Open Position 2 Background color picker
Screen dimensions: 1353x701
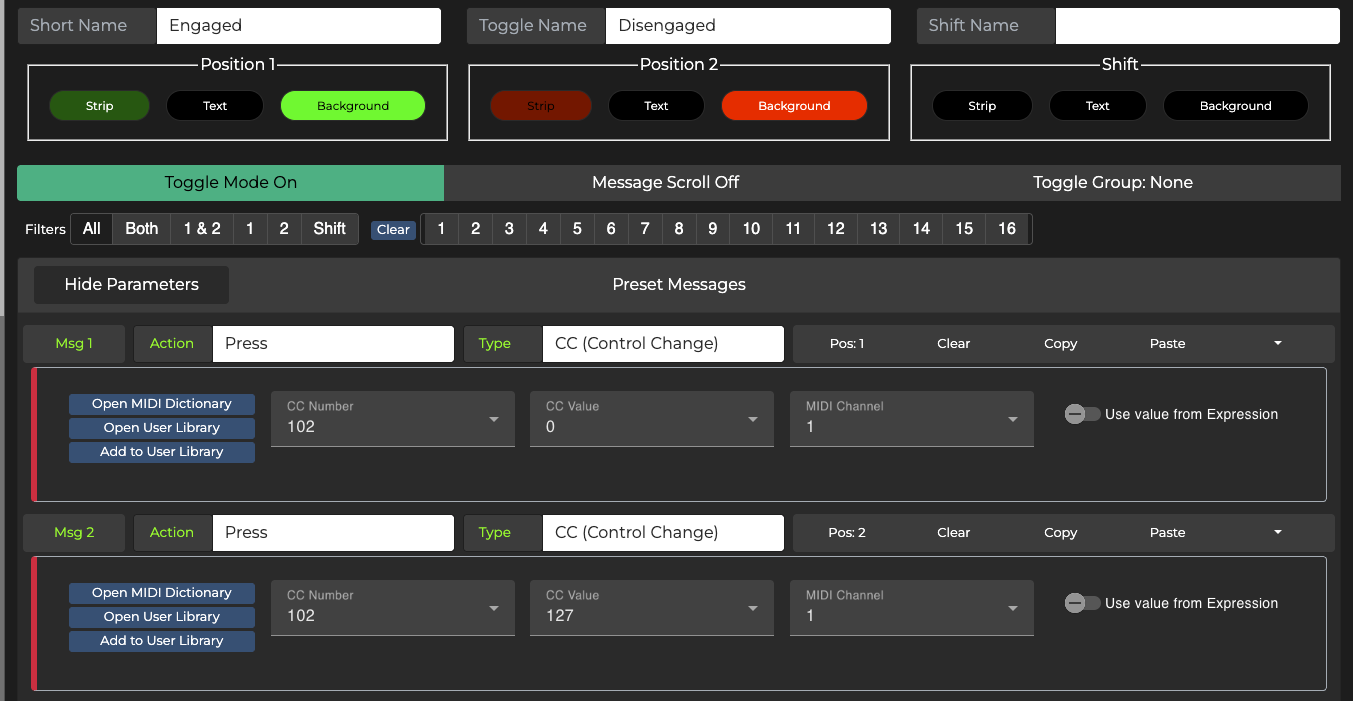794,106
